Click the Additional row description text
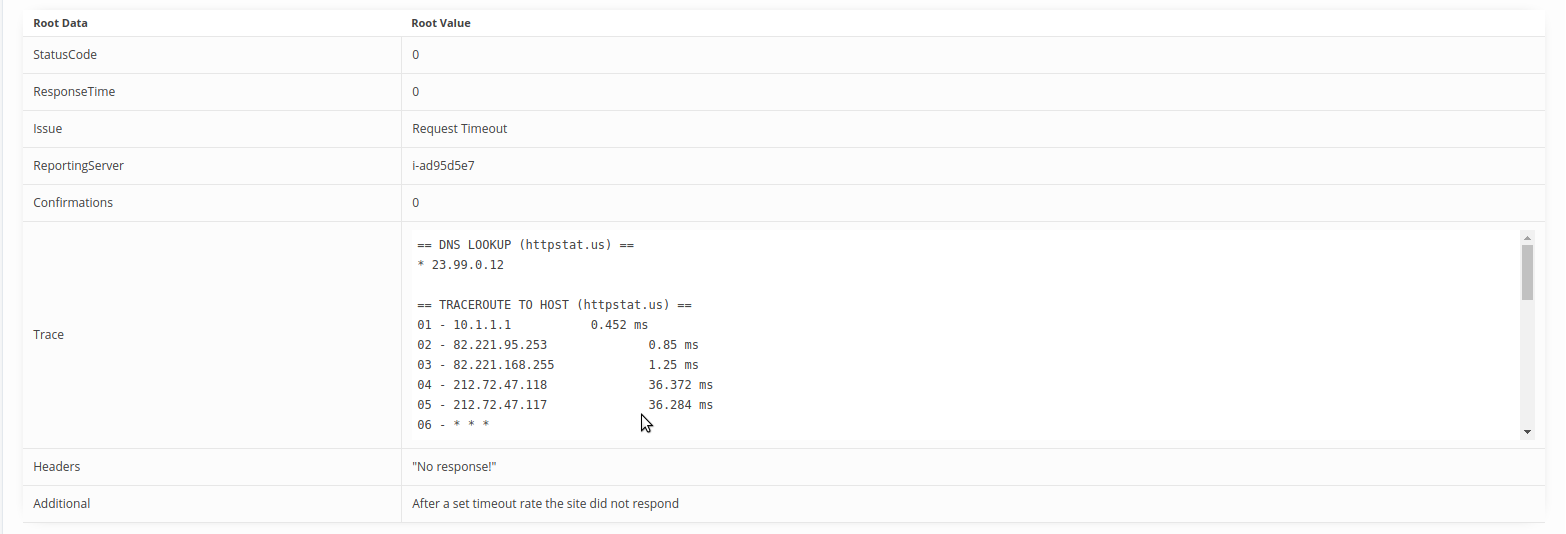The width and height of the screenshot is (1566, 534). point(546,504)
